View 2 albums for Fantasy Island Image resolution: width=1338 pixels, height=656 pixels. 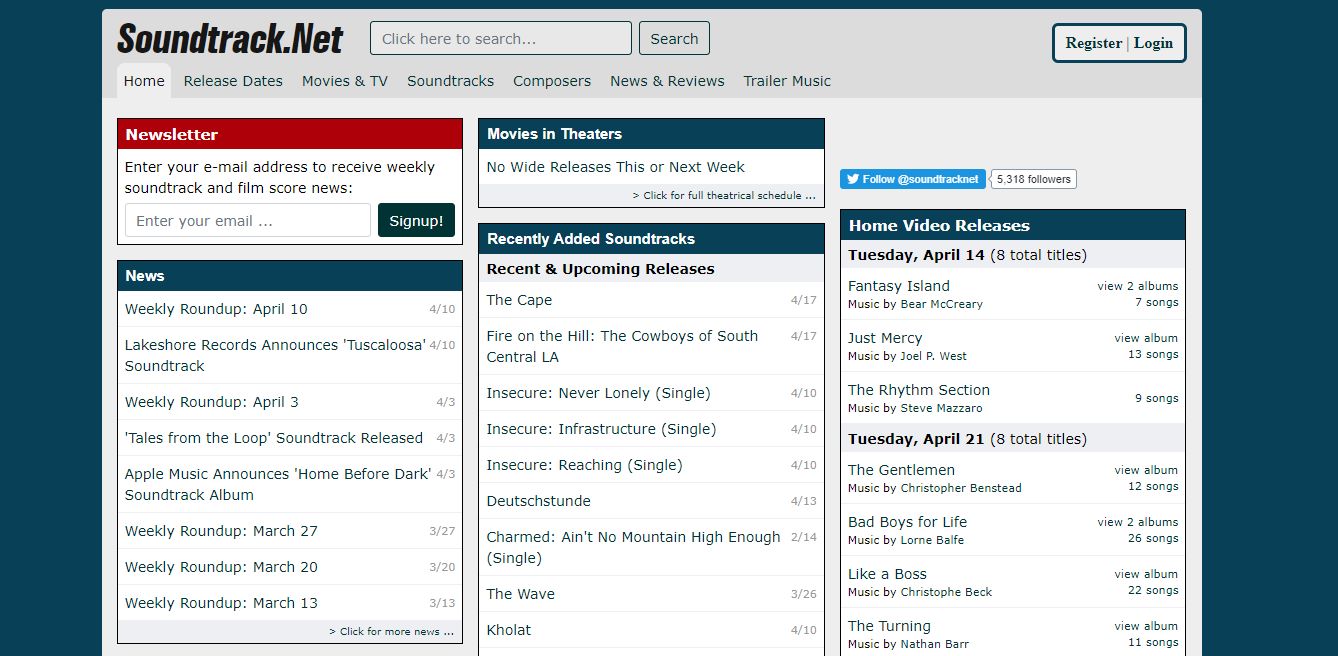(1138, 286)
